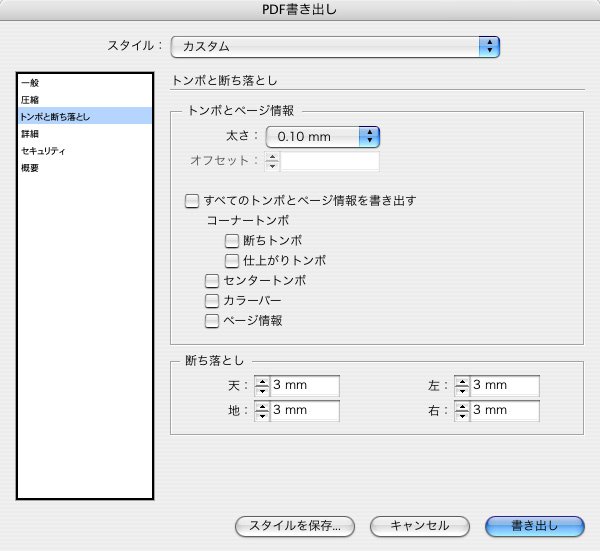Toggle the カラーバー checkbox
Viewport: 600px width, 551px height.
[212, 301]
